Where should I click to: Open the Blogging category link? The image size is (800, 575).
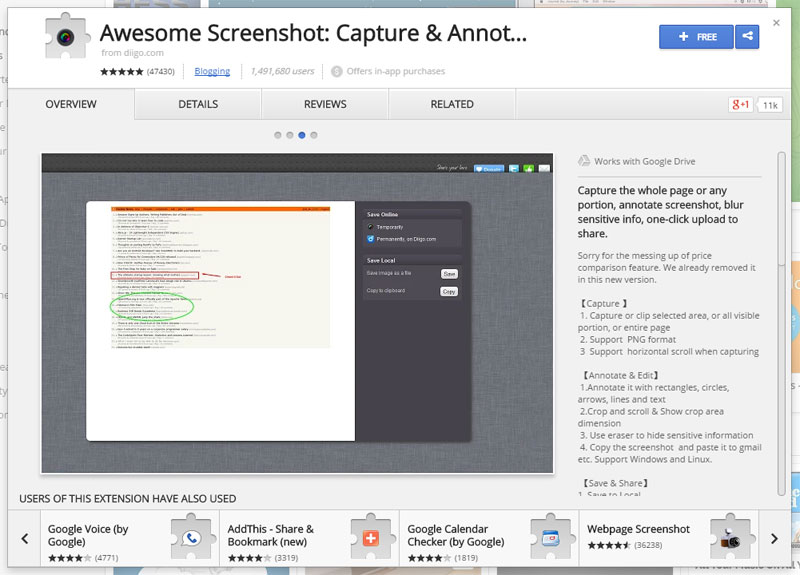coord(212,72)
